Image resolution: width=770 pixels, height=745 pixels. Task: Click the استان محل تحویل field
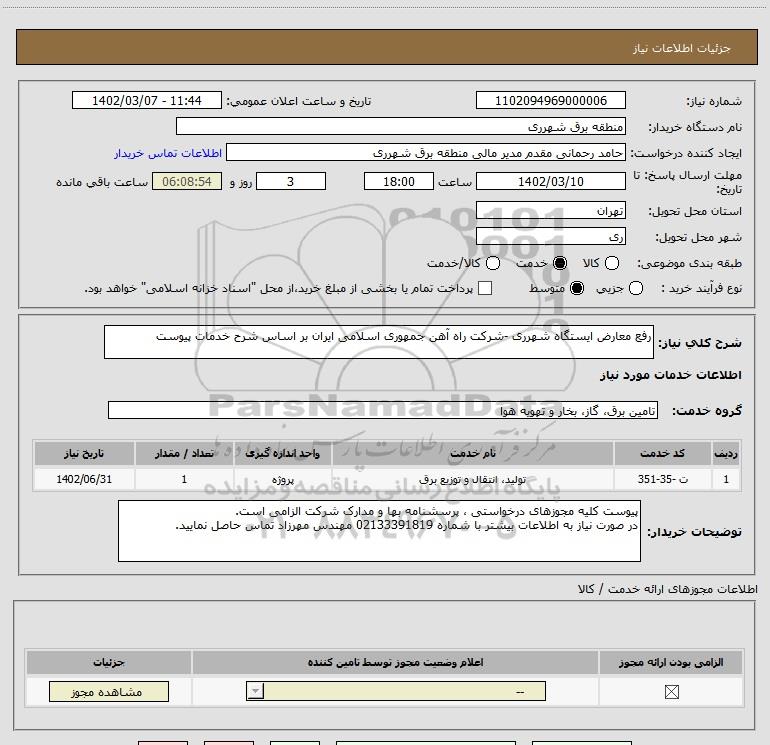point(550,211)
